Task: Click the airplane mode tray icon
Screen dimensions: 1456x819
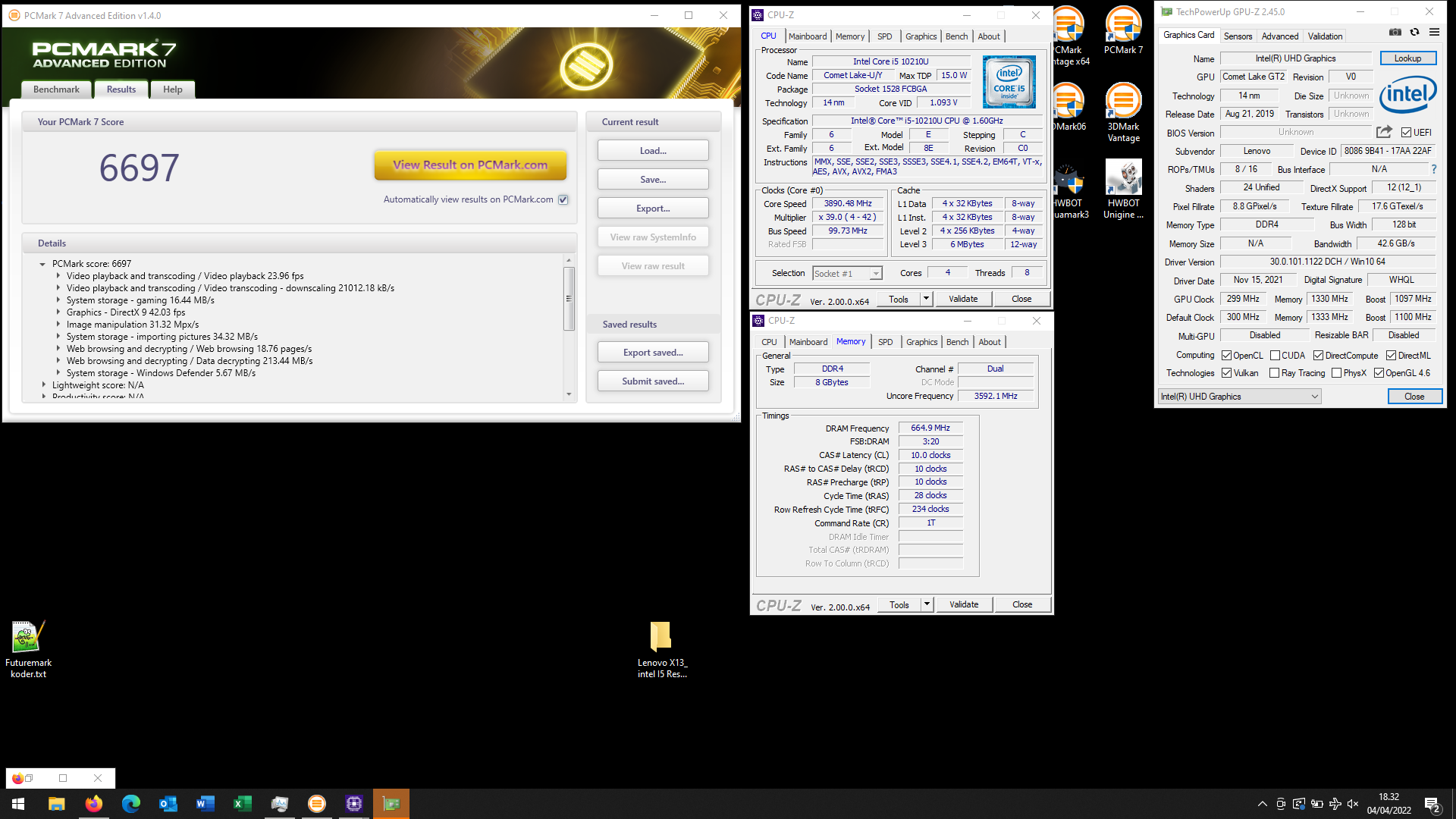Action: pos(1335,804)
